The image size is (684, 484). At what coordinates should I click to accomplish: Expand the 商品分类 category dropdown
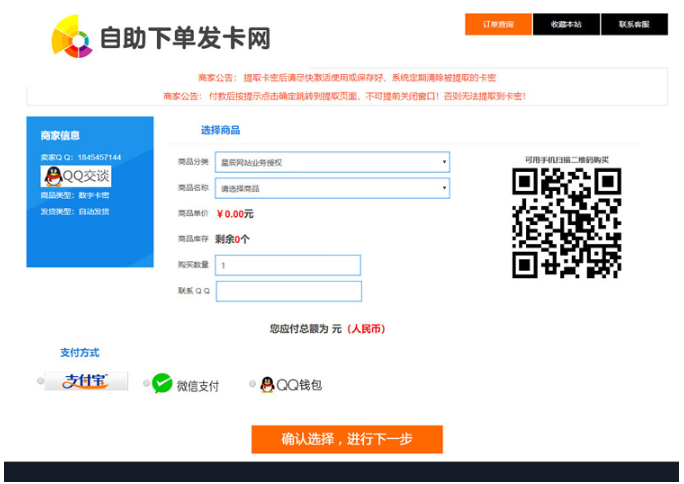tap(332, 162)
